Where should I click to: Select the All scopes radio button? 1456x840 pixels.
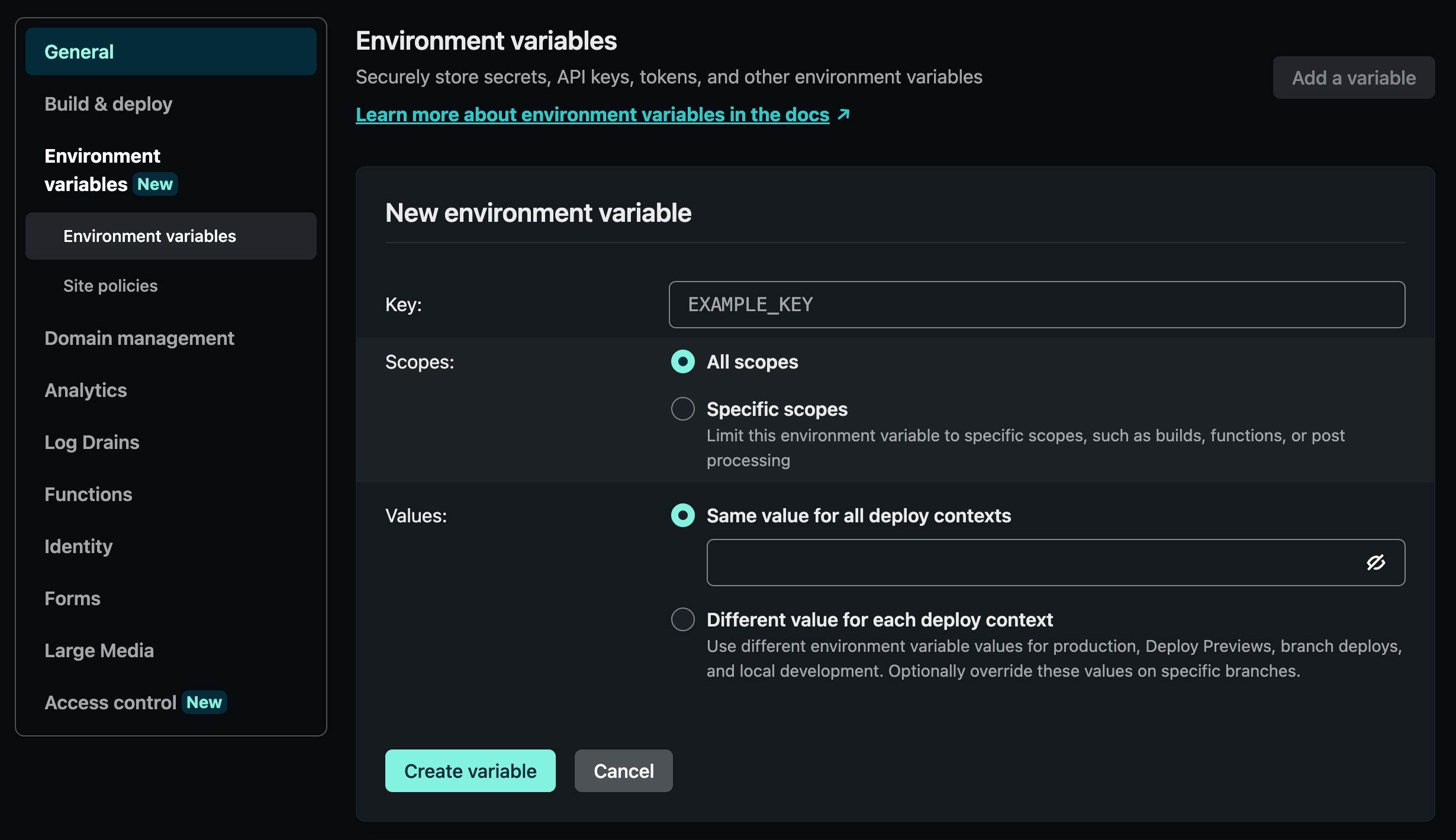[682, 361]
